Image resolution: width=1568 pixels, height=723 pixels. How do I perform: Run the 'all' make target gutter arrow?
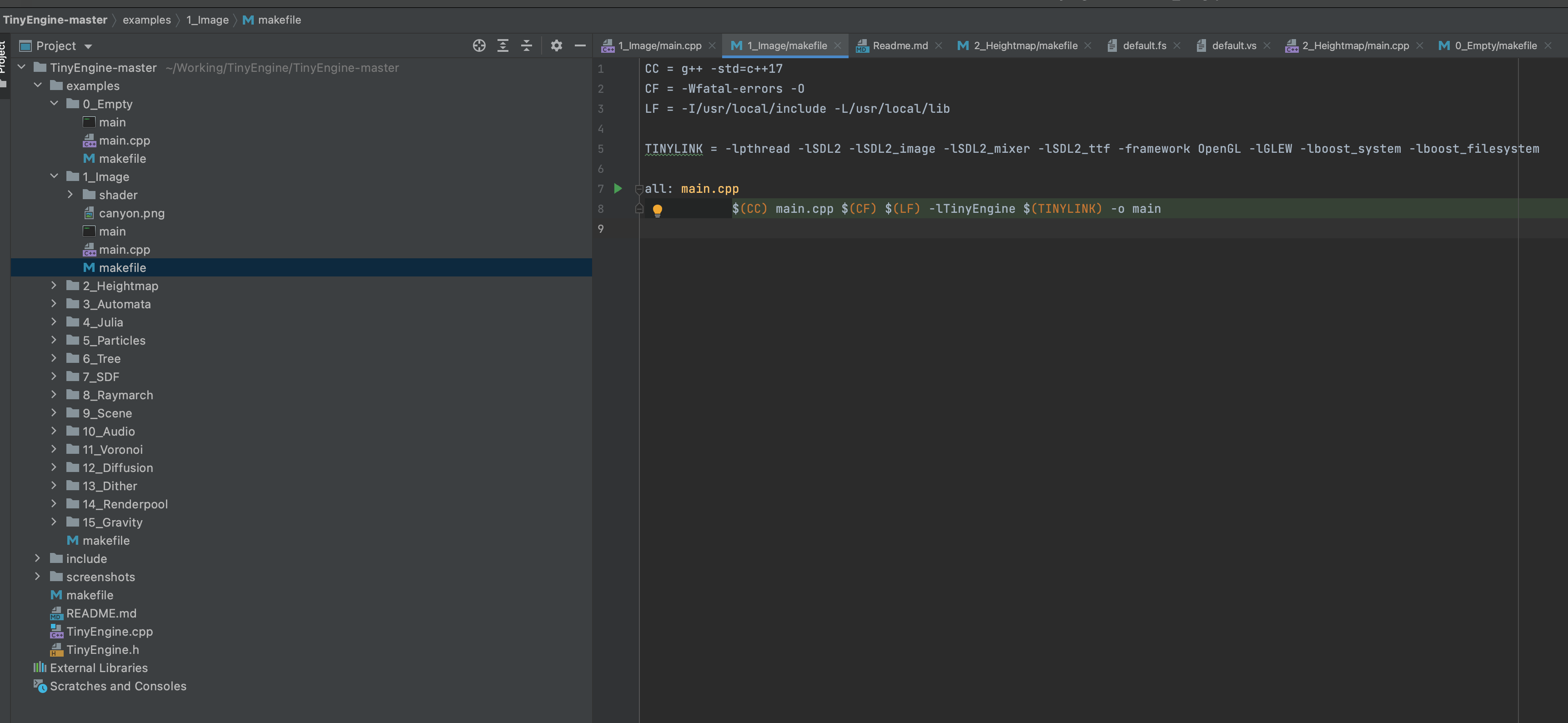(618, 189)
